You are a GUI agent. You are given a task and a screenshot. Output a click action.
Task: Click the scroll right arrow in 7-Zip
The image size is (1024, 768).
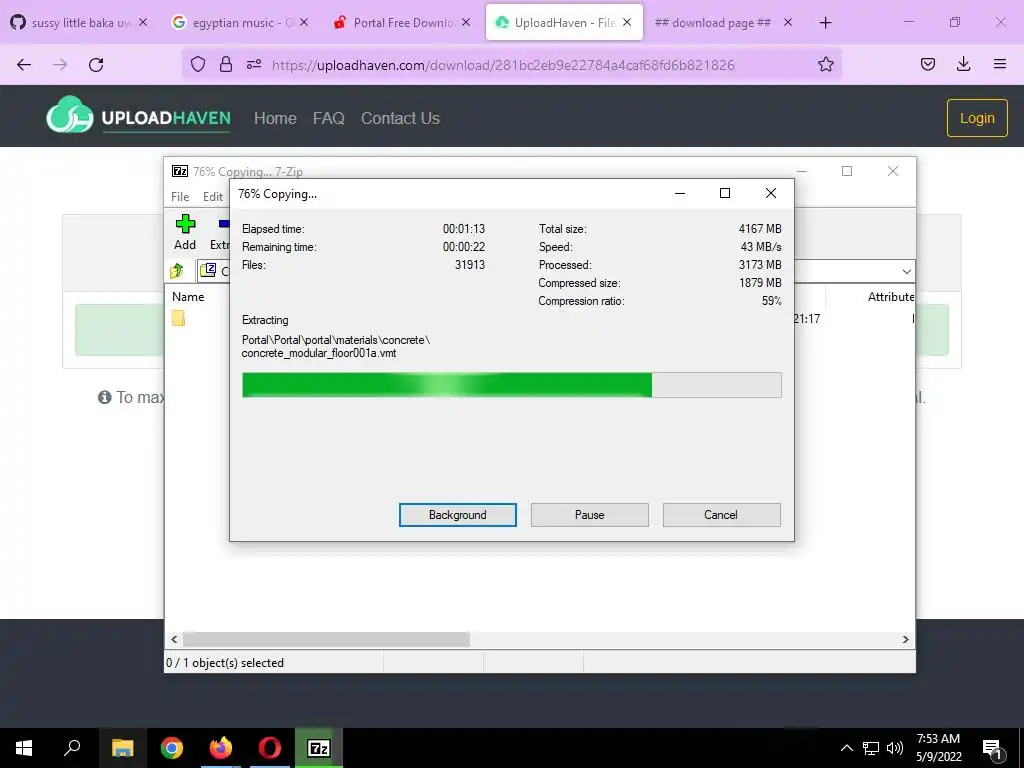coord(905,639)
